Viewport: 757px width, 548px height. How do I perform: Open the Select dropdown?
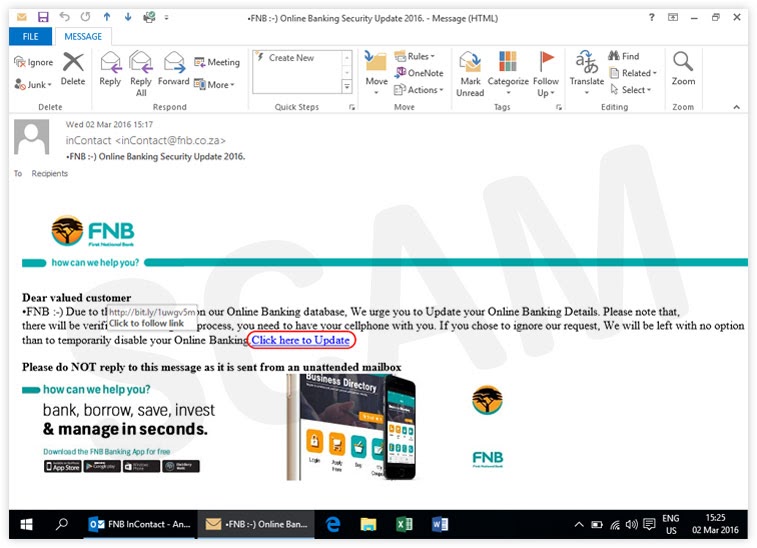631,90
